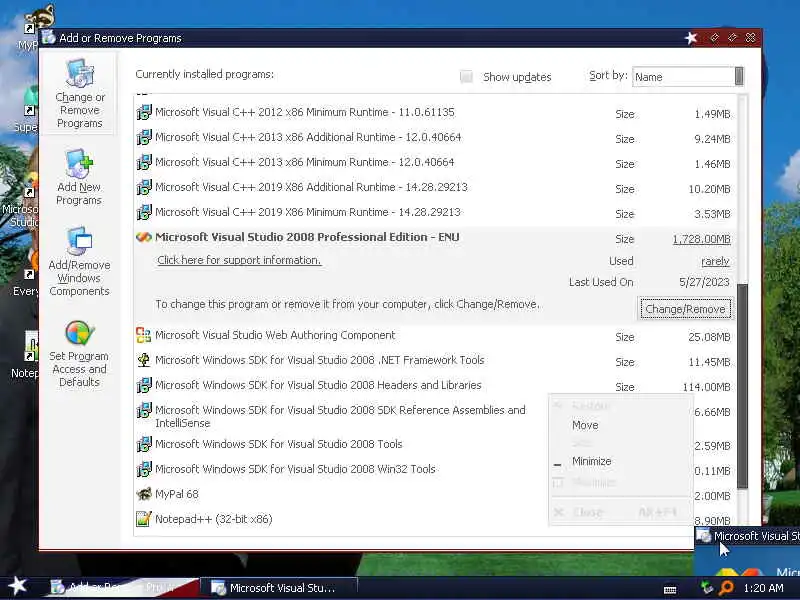This screenshot has height=600, width=800.
Task: Select the Notepad++ (32-bit x86) entry text
Action: (x=214, y=519)
